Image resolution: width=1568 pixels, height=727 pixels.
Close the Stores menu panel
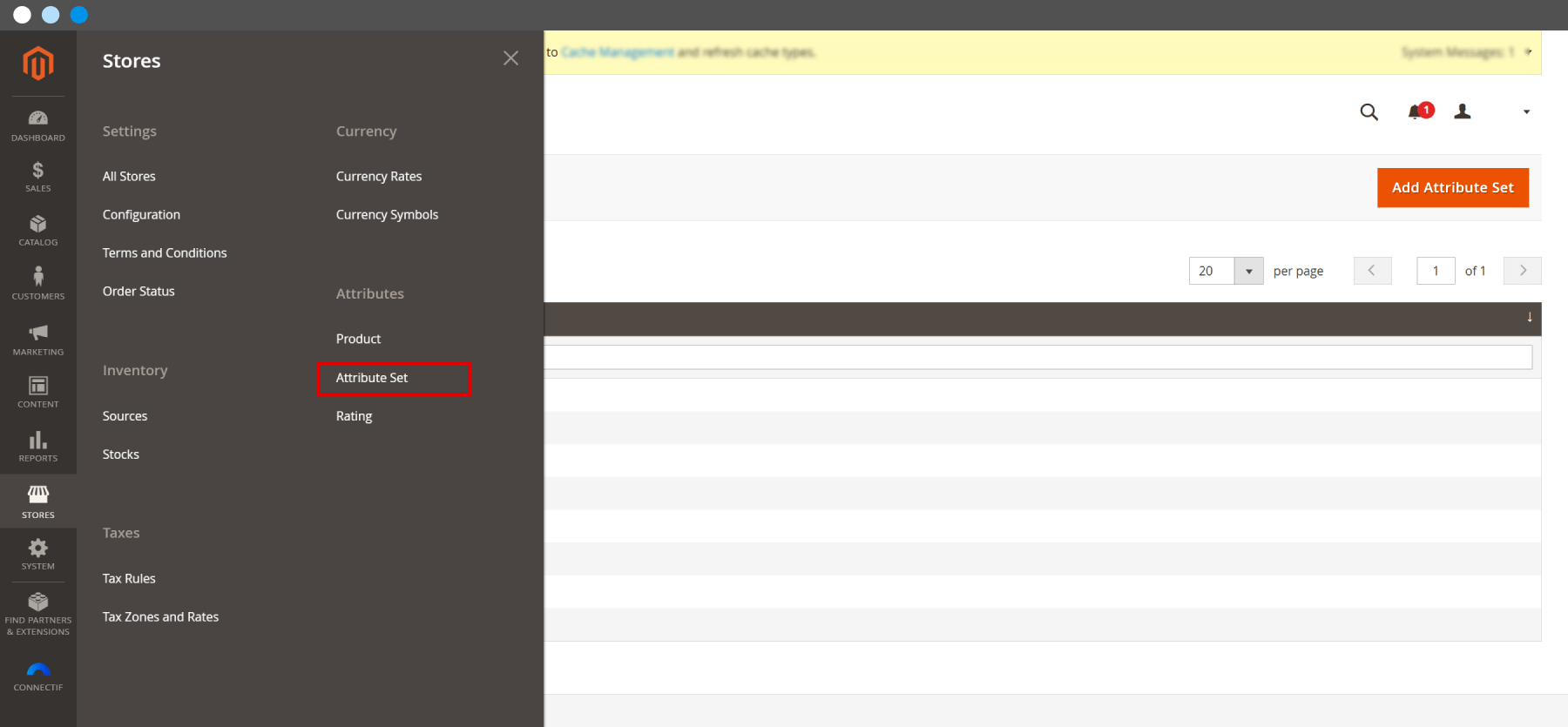(510, 58)
